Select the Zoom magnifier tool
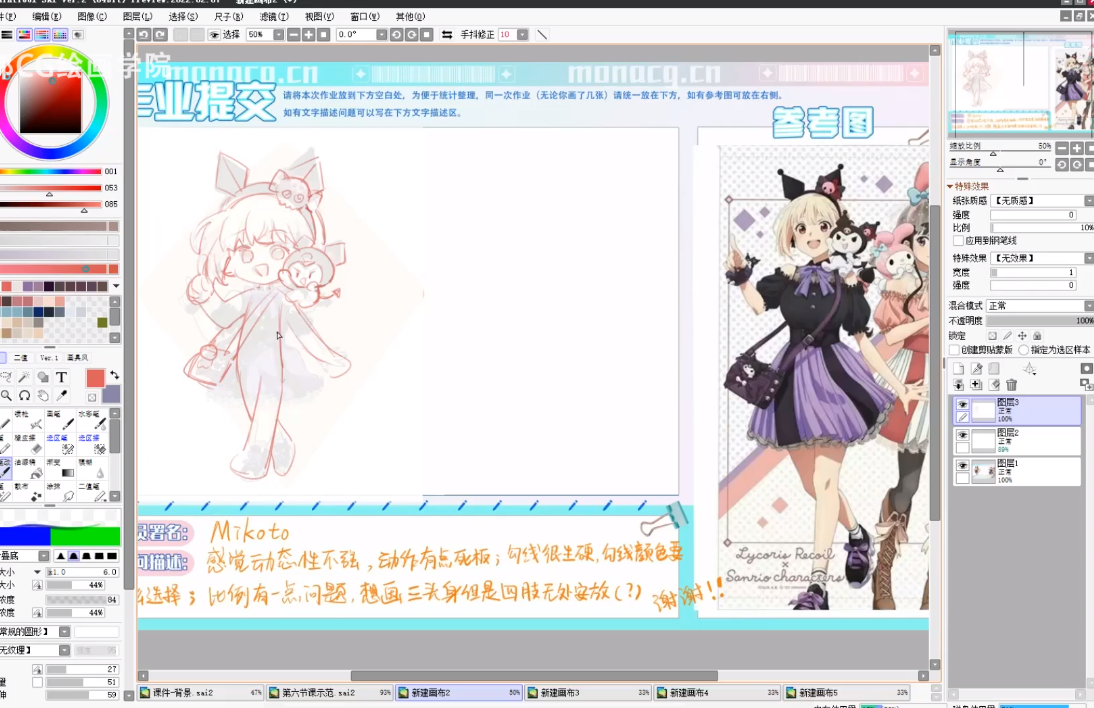The width and height of the screenshot is (1094, 708). (6, 396)
